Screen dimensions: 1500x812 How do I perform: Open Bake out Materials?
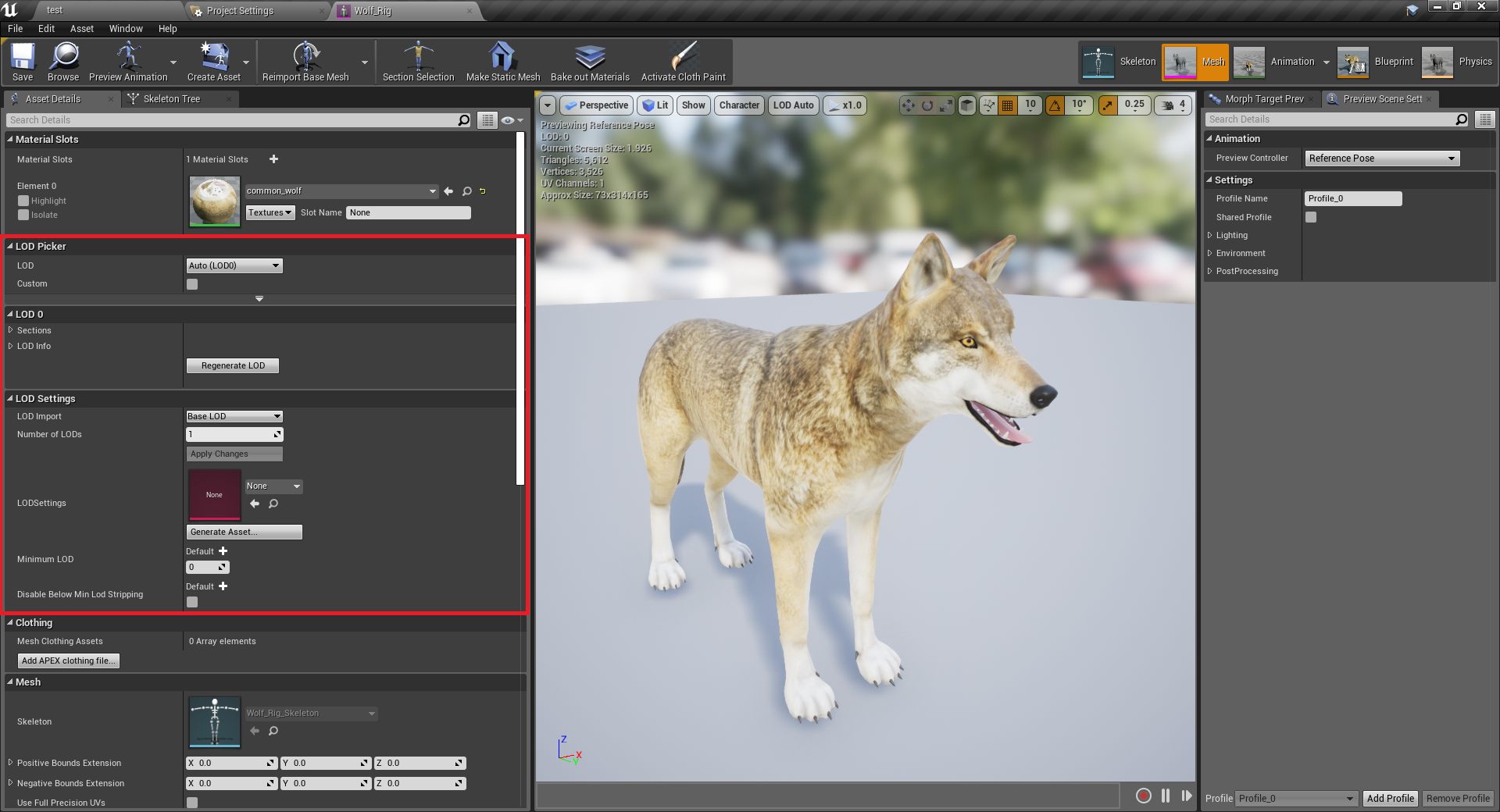[x=590, y=62]
